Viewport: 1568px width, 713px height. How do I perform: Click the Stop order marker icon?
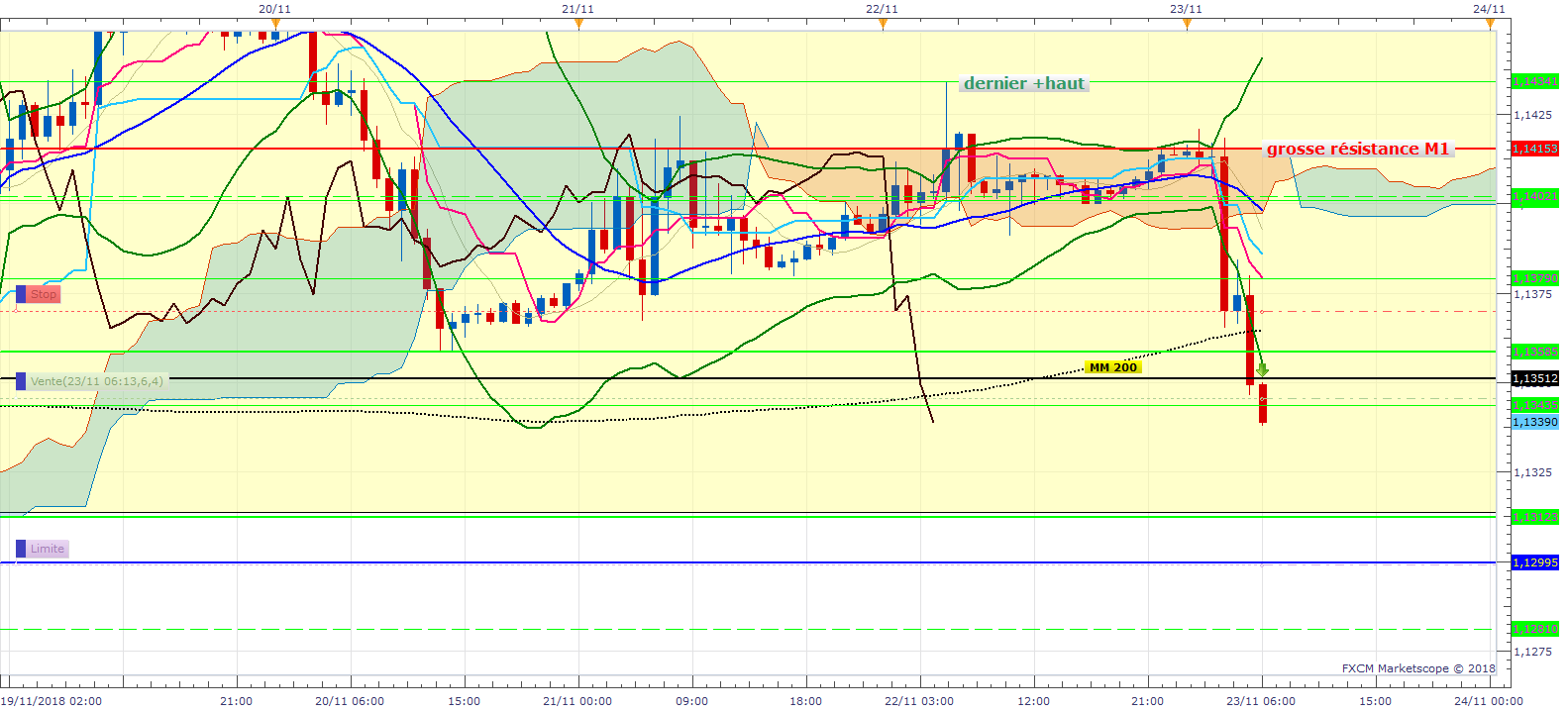pyautogui.click(x=21, y=294)
